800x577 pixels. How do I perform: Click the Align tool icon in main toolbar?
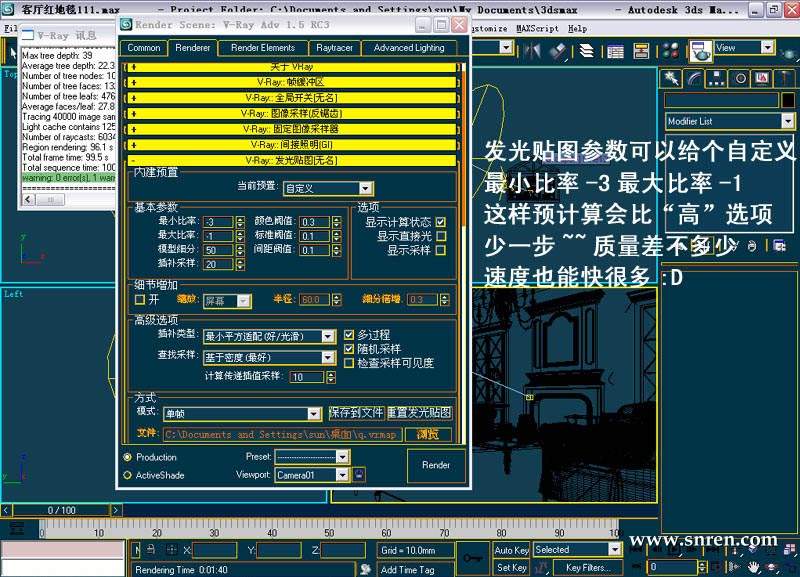pyautogui.click(x=559, y=51)
